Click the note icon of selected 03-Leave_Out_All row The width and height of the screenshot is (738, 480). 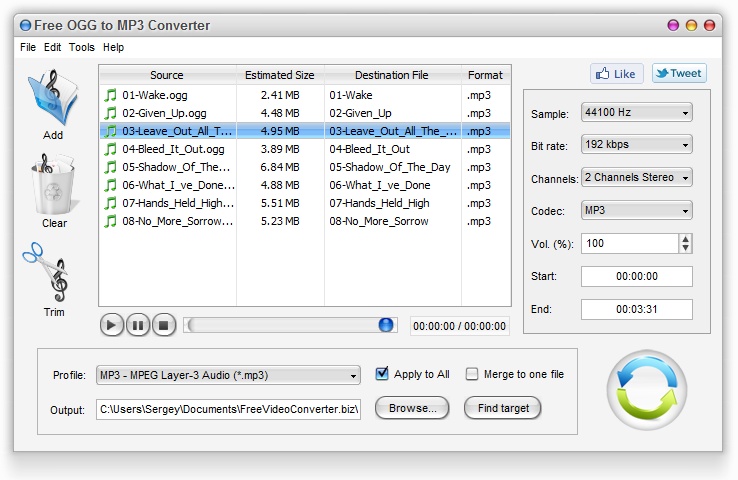tap(110, 131)
